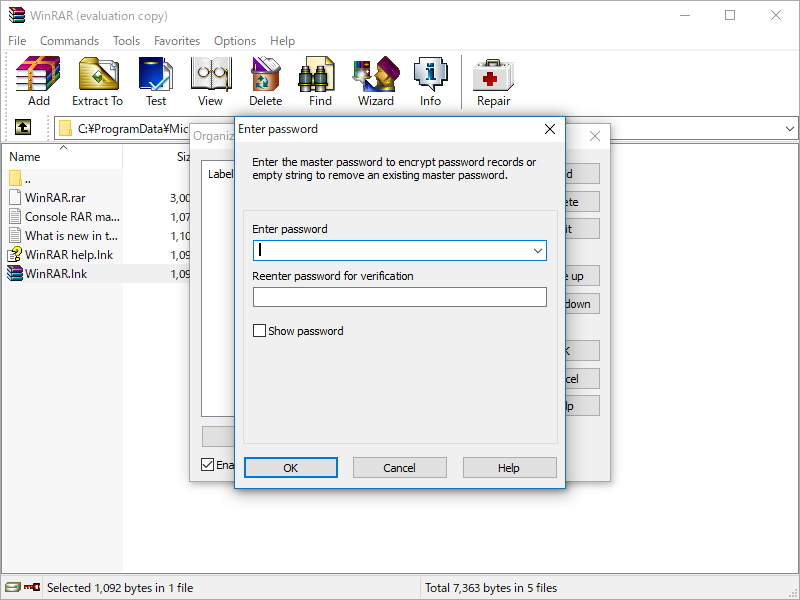Click the Reenter password verification field
The image size is (800, 600).
pos(399,297)
